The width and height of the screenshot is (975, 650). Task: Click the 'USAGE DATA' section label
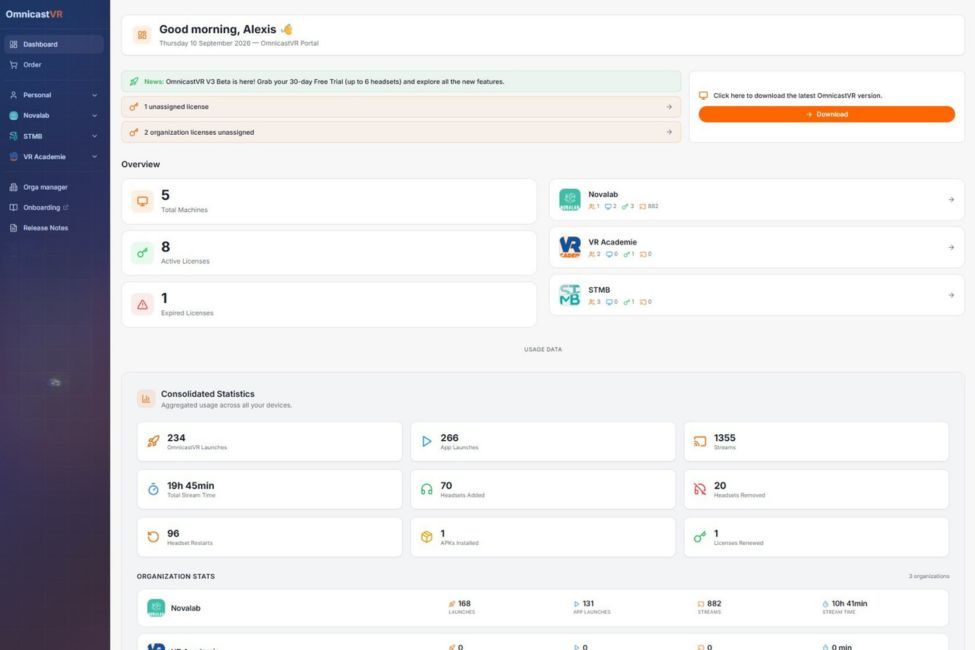[x=543, y=350]
